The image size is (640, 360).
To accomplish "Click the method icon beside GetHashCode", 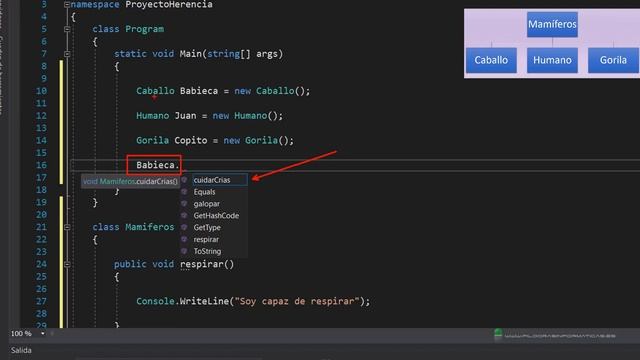I will 184,215.
